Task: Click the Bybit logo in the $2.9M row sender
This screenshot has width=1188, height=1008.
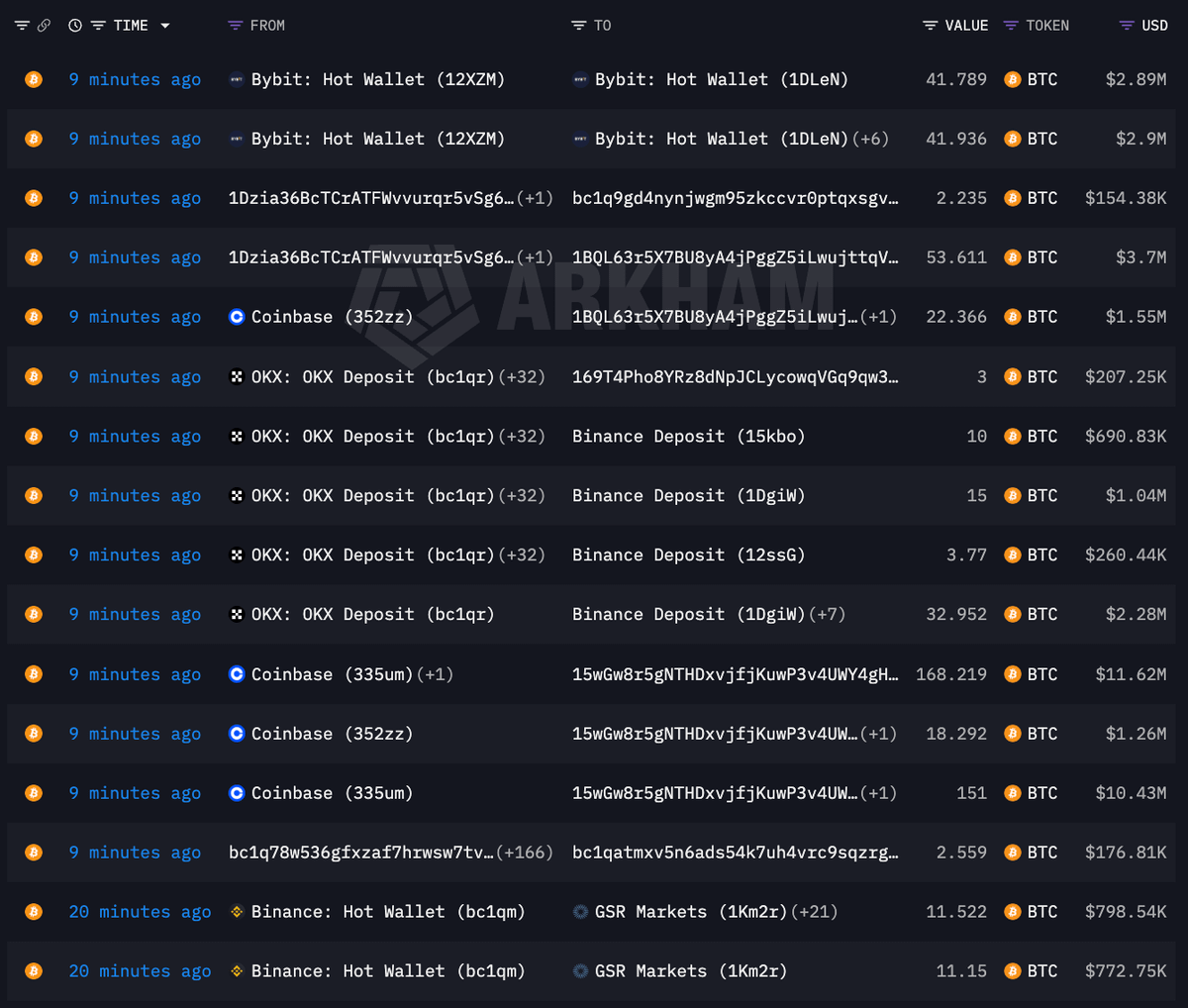Action: coord(237,139)
